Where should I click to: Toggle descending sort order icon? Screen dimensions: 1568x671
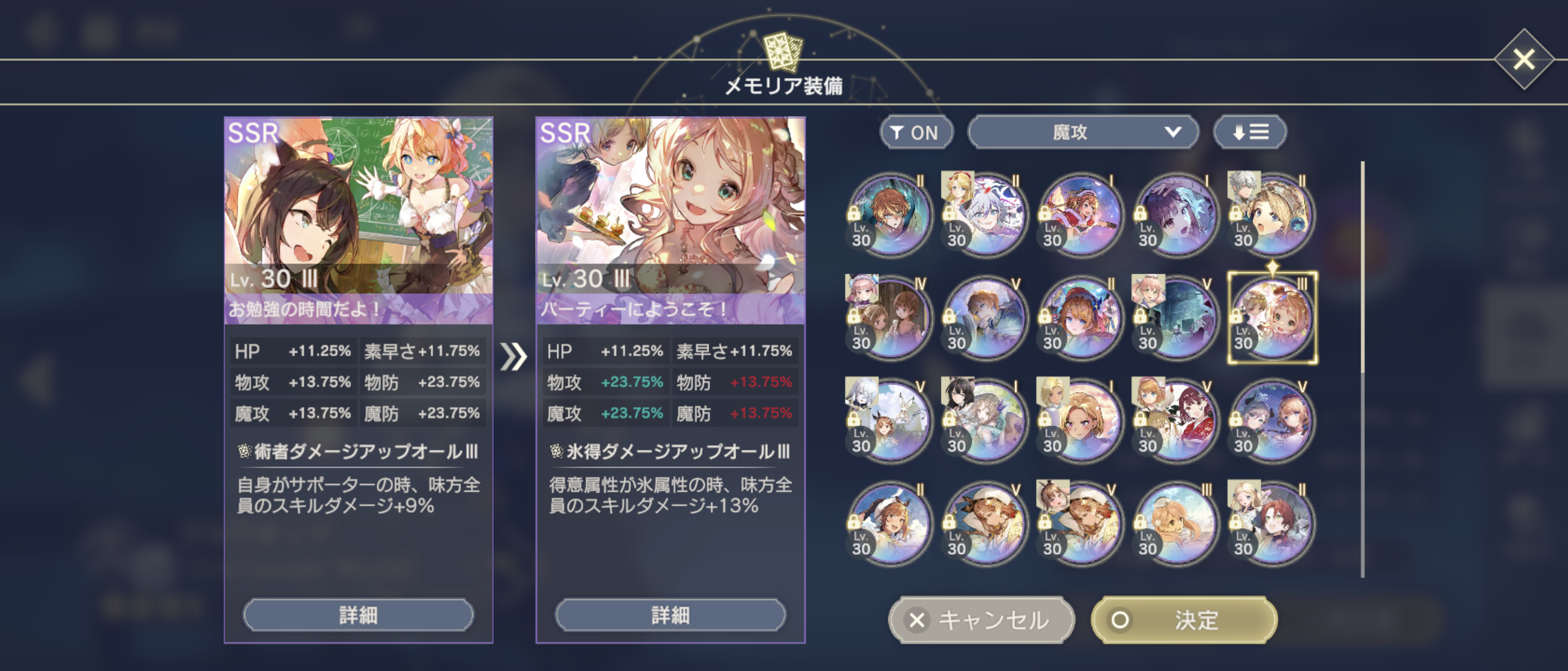(1249, 132)
